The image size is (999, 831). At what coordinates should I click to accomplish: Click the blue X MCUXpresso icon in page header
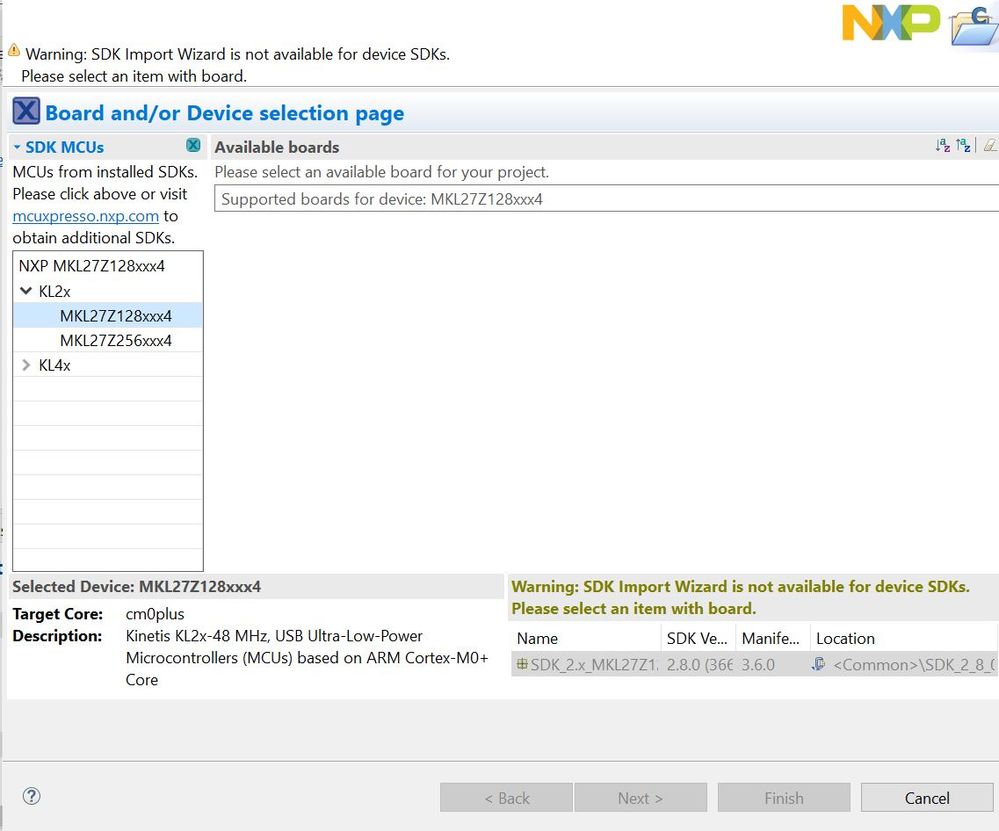(x=26, y=111)
